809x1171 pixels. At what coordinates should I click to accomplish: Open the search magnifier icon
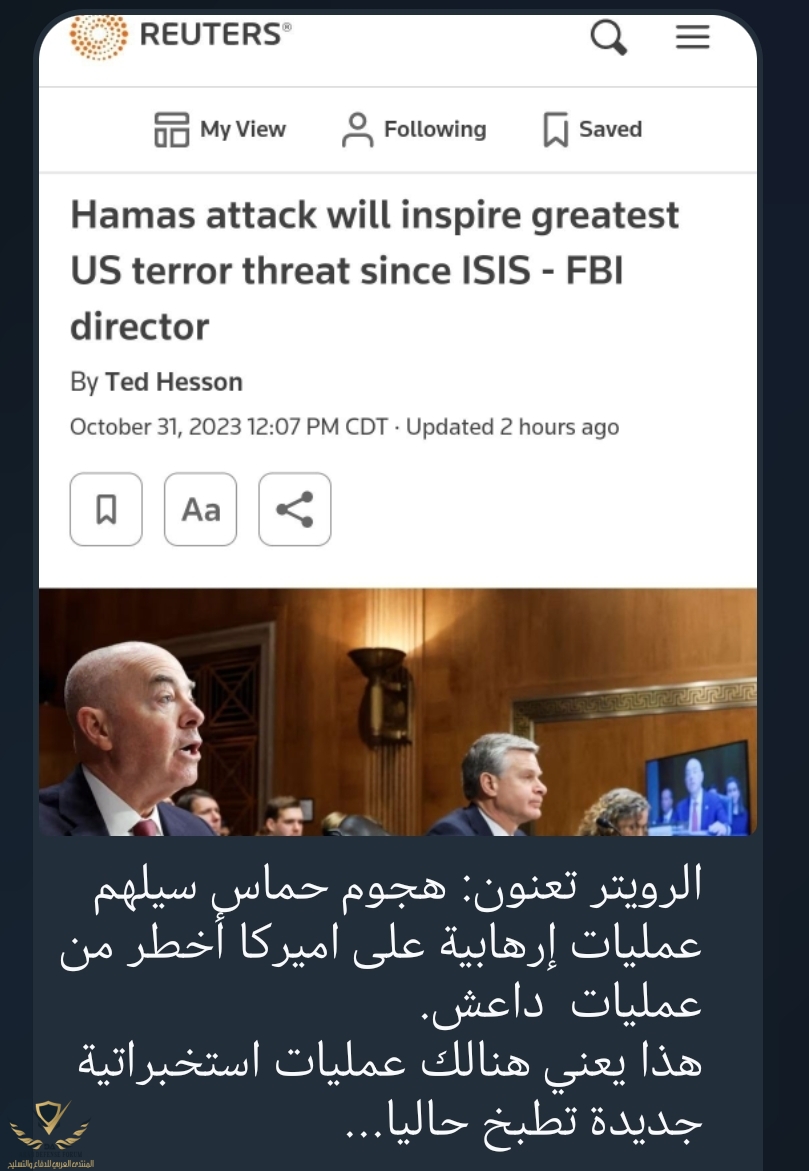click(x=609, y=37)
